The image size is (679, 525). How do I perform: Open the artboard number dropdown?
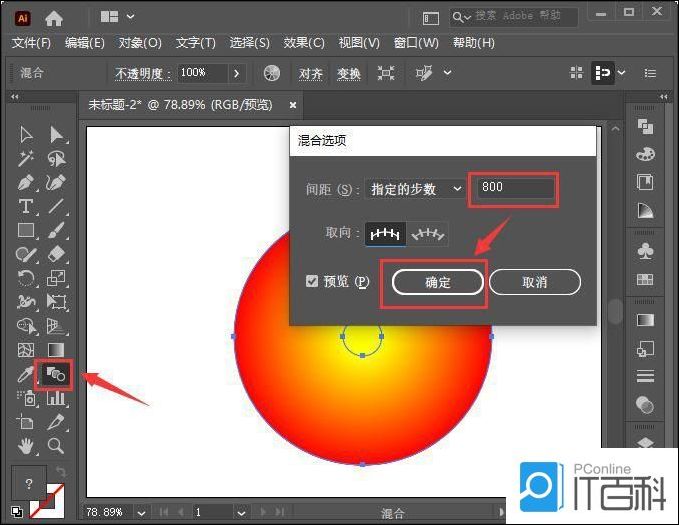241,512
